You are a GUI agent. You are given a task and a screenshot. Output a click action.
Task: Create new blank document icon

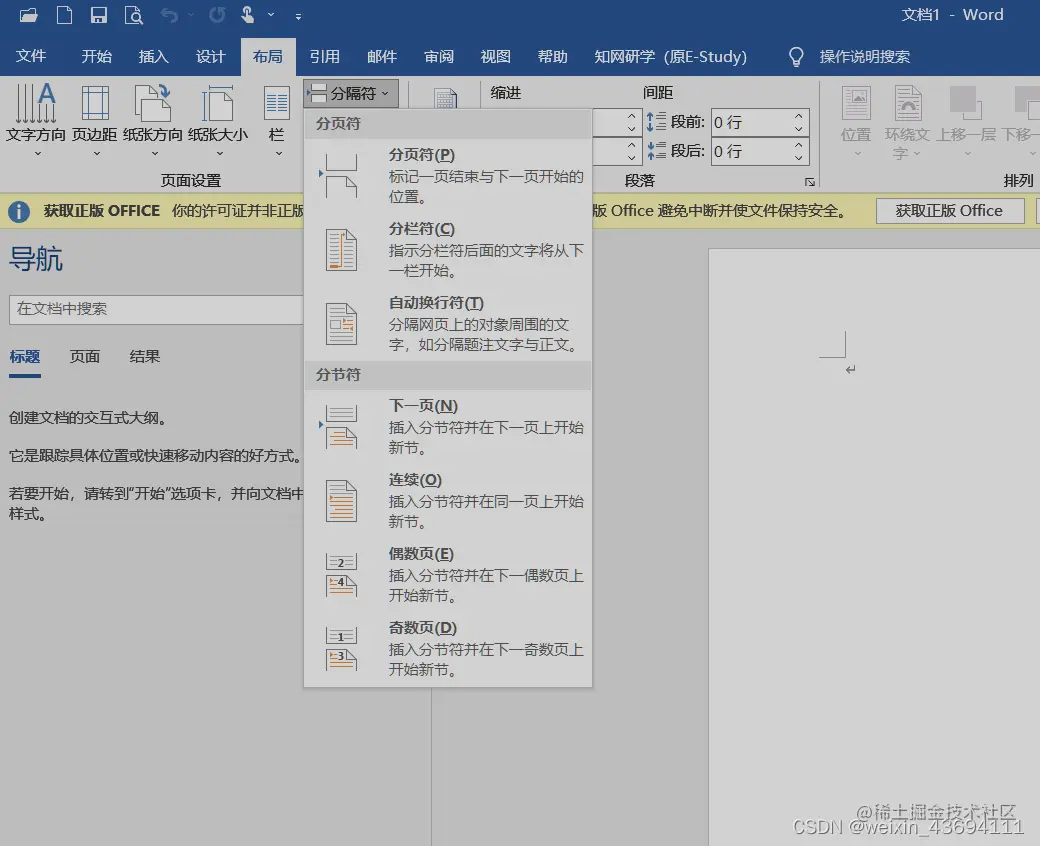pos(64,15)
